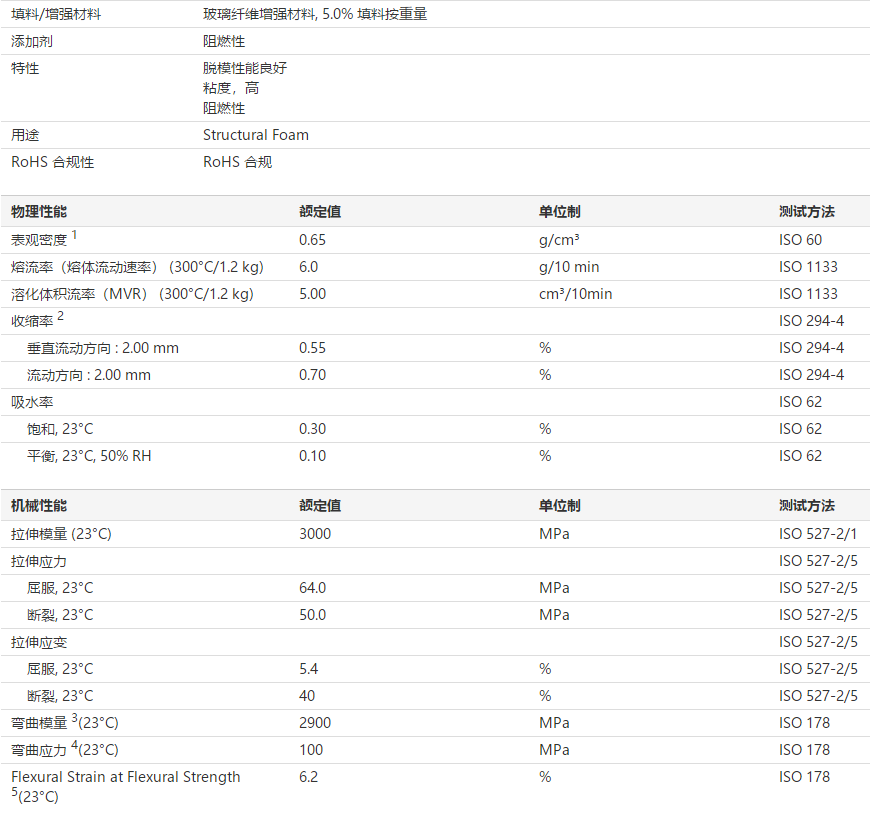The image size is (870, 814).
Task: Click footnote 1 beside 表观密度
Action: click(x=74, y=235)
